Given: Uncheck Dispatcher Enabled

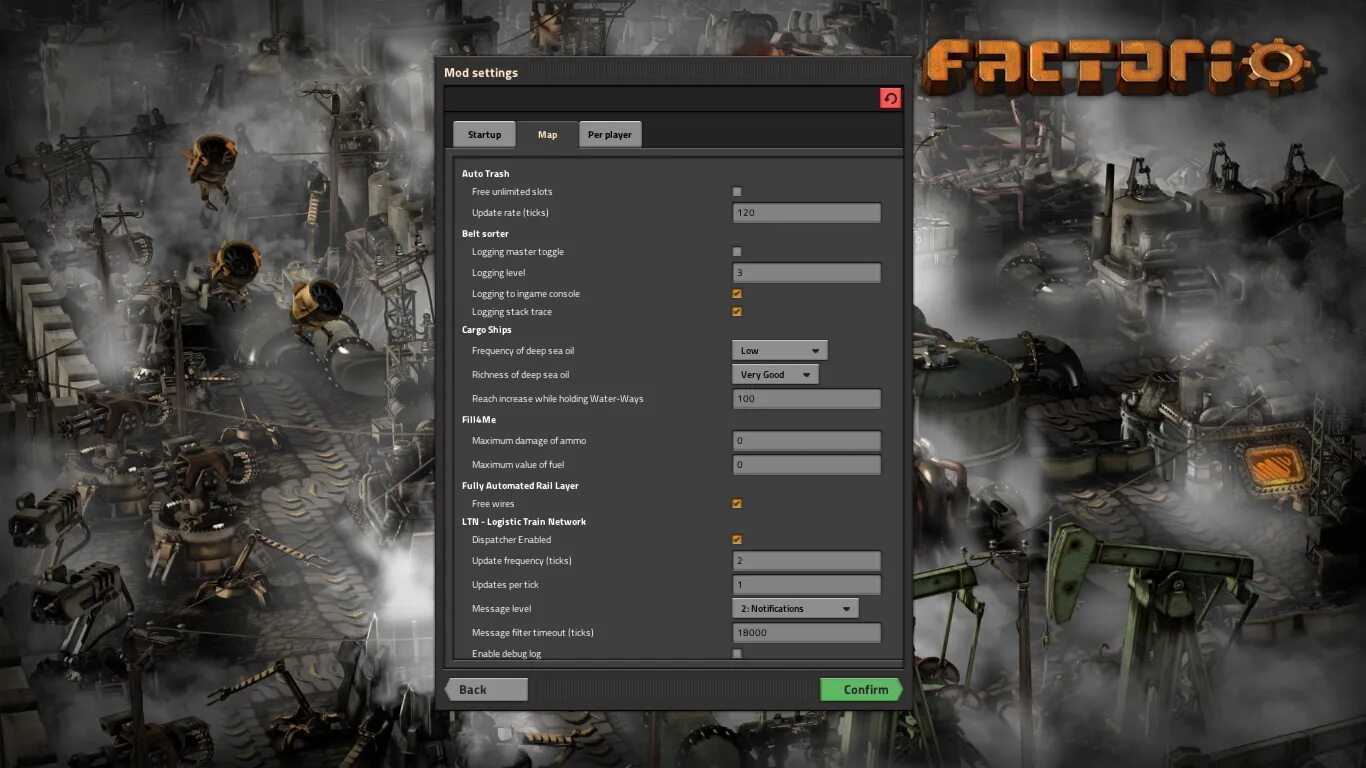Looking at the screenshot, I should (x=737, y=540).
